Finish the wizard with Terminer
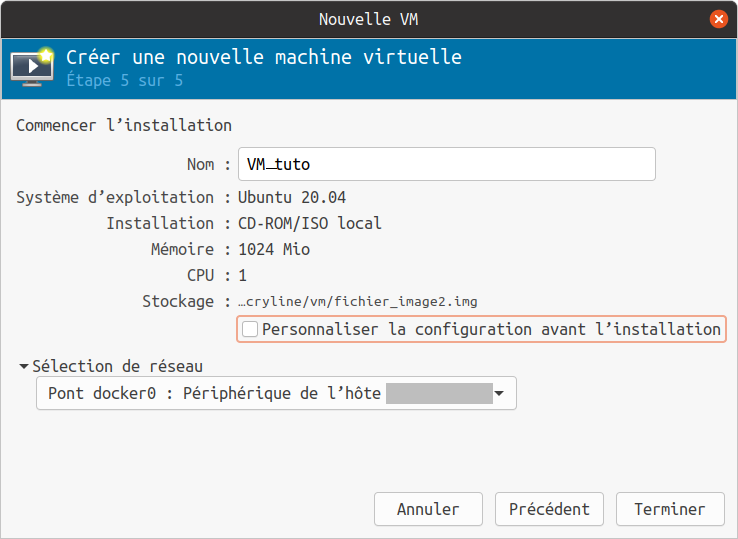The height and width of the screenshot is (539, 738). click(669, 509)
